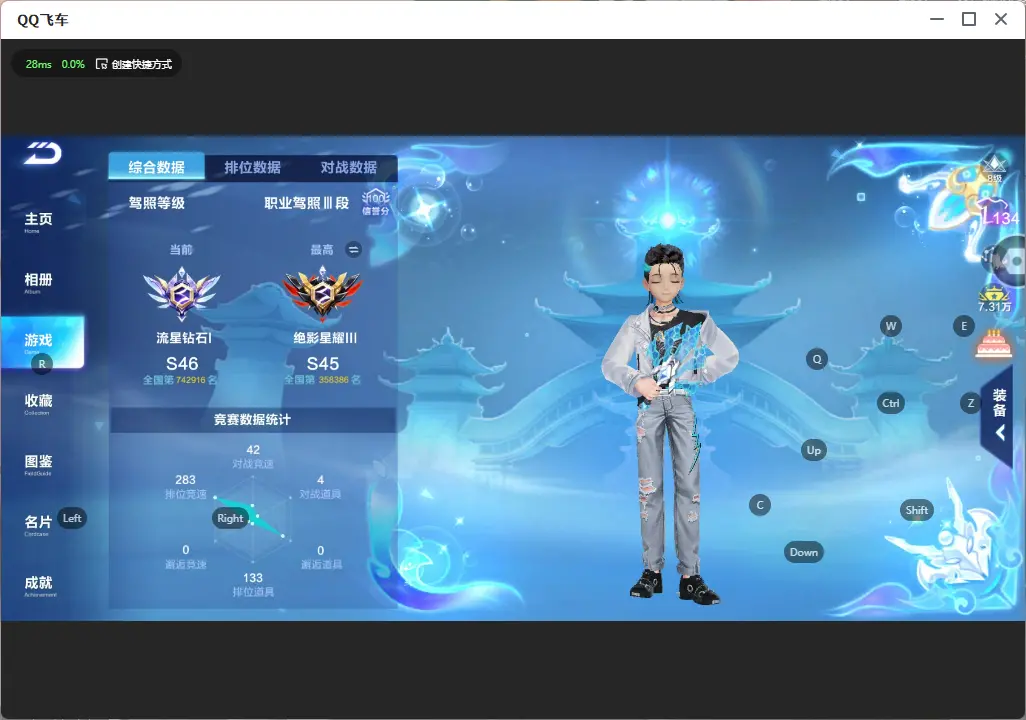Image resolution: width=1026 pixels, height=720 pixels.
Task: Click the L134 level badge icon
Action: click(1000, 213)
